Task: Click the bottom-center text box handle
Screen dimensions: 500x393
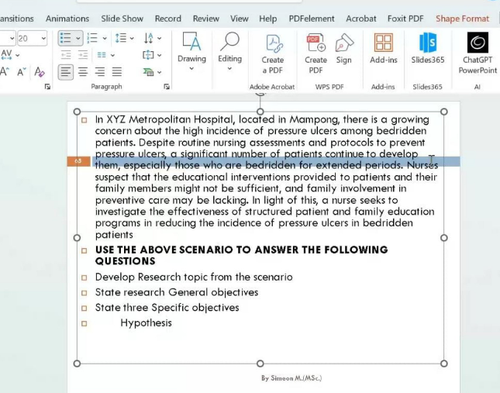Action: (x=260, y=363)
